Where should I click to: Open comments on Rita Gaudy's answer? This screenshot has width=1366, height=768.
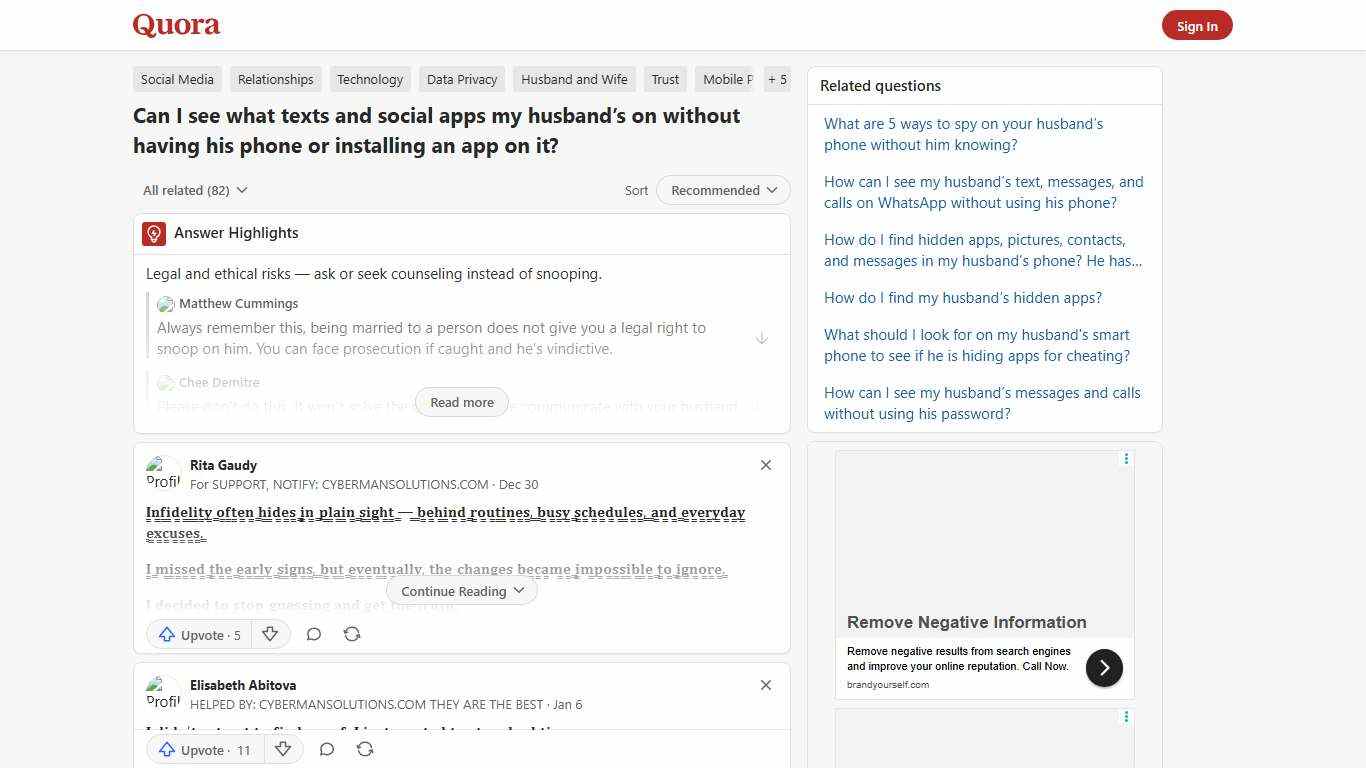[x=313, y=634]
